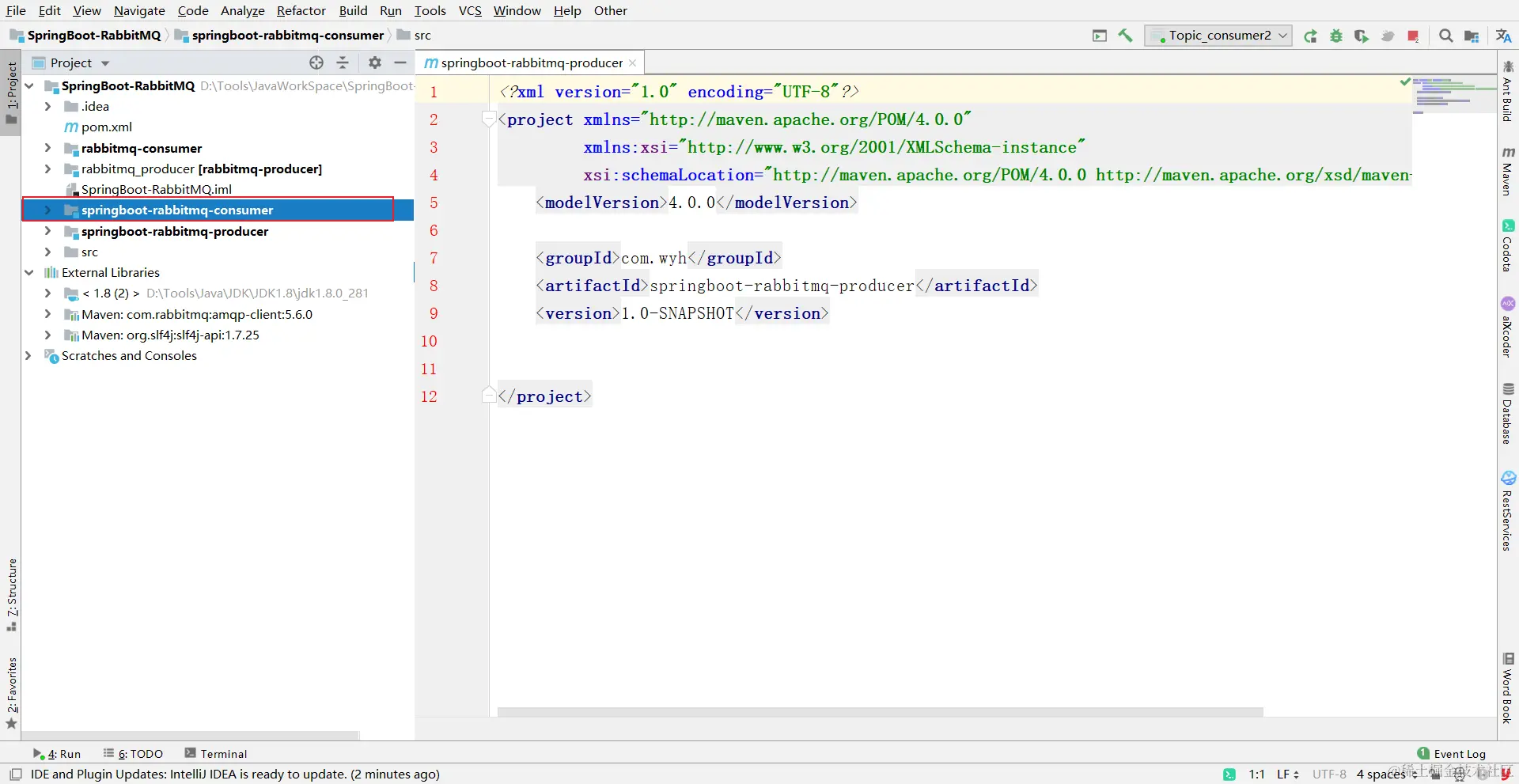Open Ant Build side panel
Image resolution: width=1519 pixels, height=784 pixels.
point(1508,91)
